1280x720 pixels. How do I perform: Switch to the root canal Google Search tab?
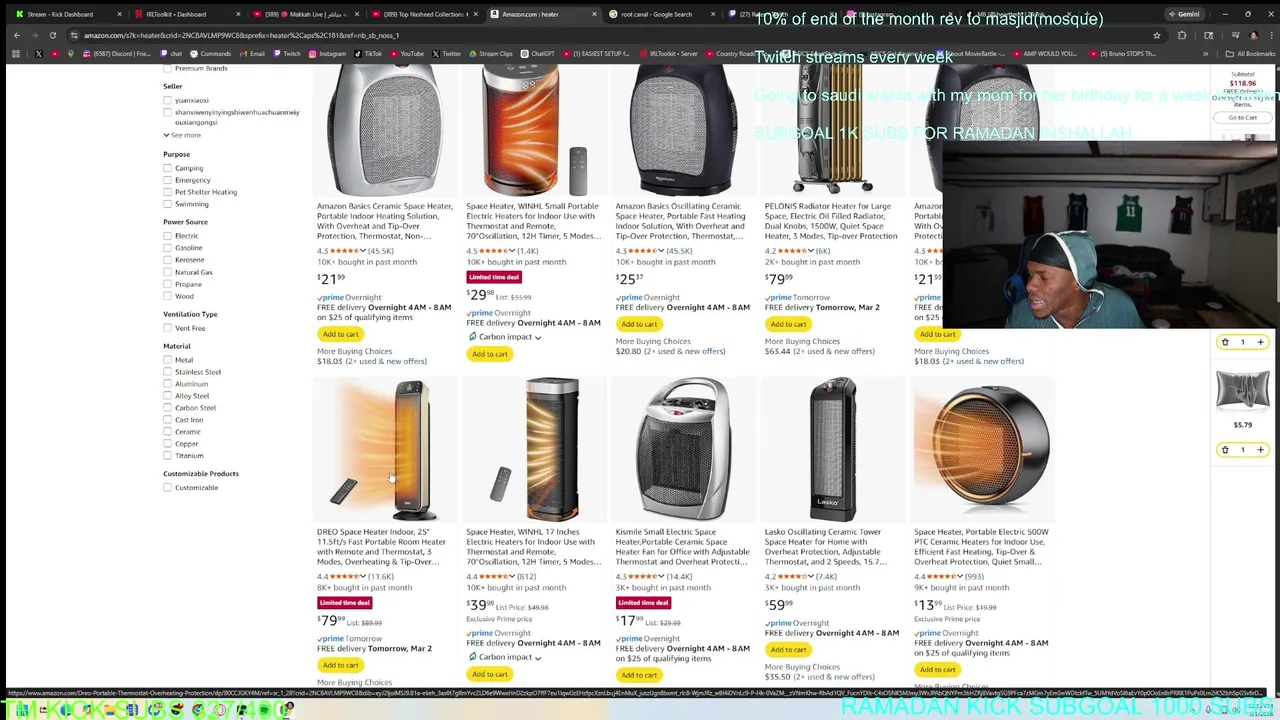point(655,14)
